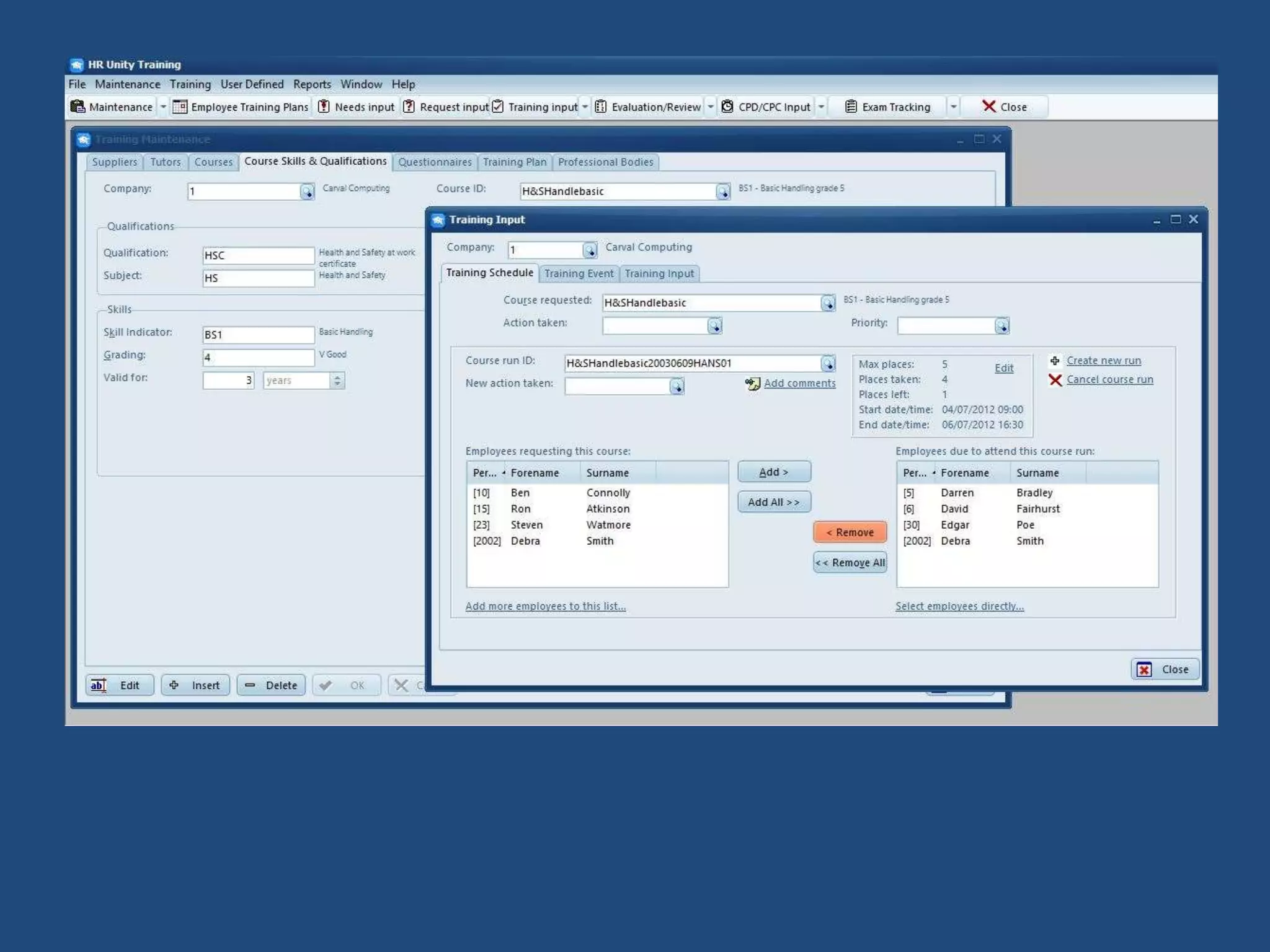Click the Employee Training Plans toolbar icon
The image size is (1270, 952).
click(180, 107)
